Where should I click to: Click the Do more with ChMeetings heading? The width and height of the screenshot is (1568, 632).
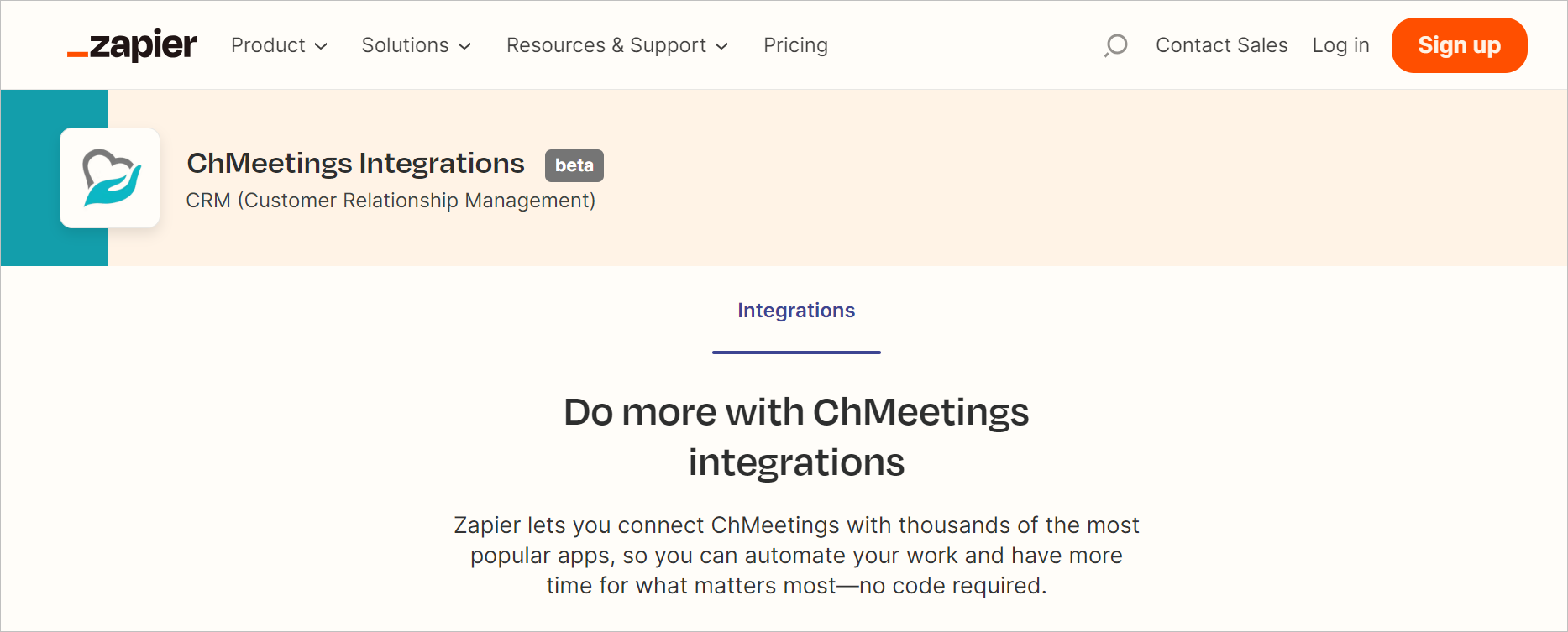[796, 437]
